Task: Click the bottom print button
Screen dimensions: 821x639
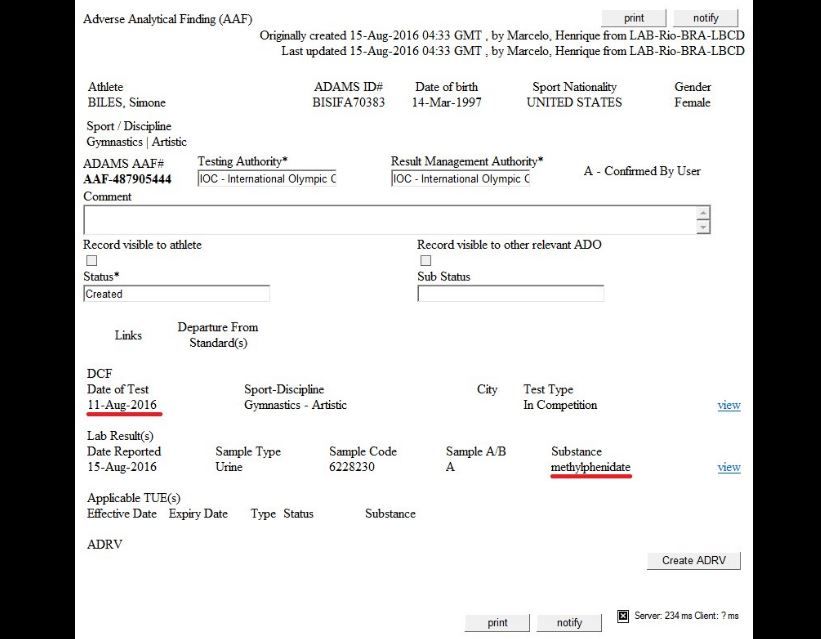Action: (497, 622)
